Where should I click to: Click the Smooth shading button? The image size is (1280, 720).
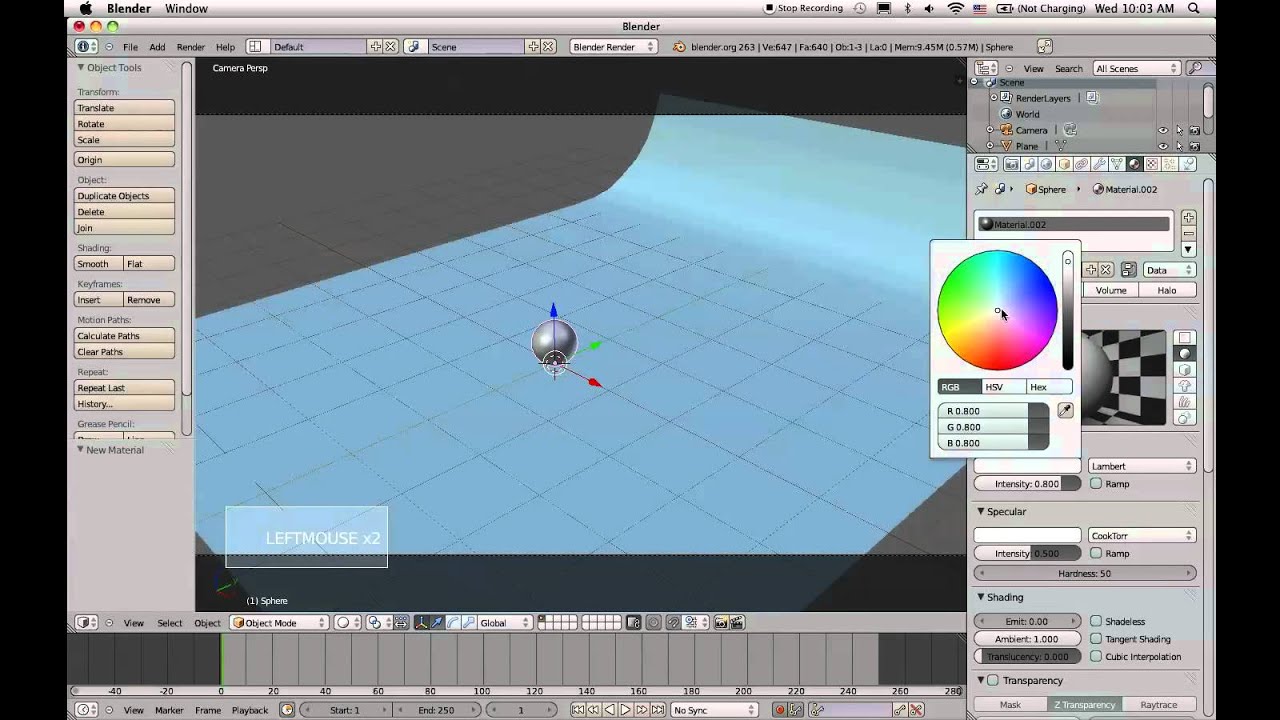point(99,264)
